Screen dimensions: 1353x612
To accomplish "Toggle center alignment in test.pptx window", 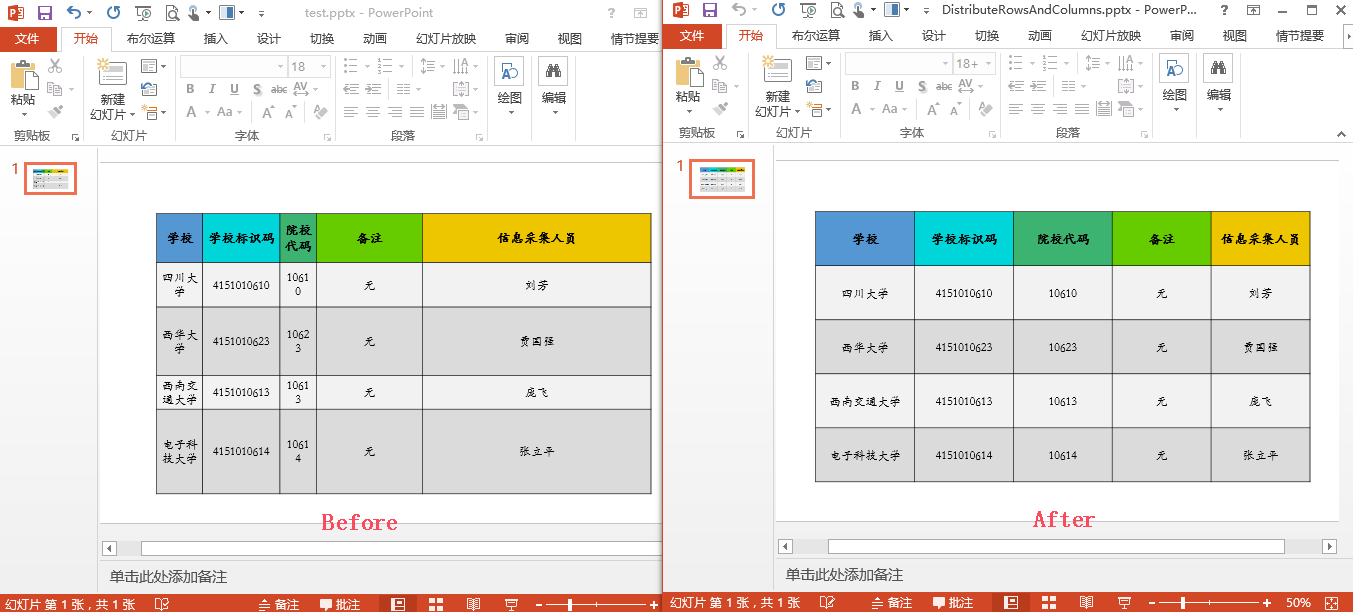I will coord(373,112).
